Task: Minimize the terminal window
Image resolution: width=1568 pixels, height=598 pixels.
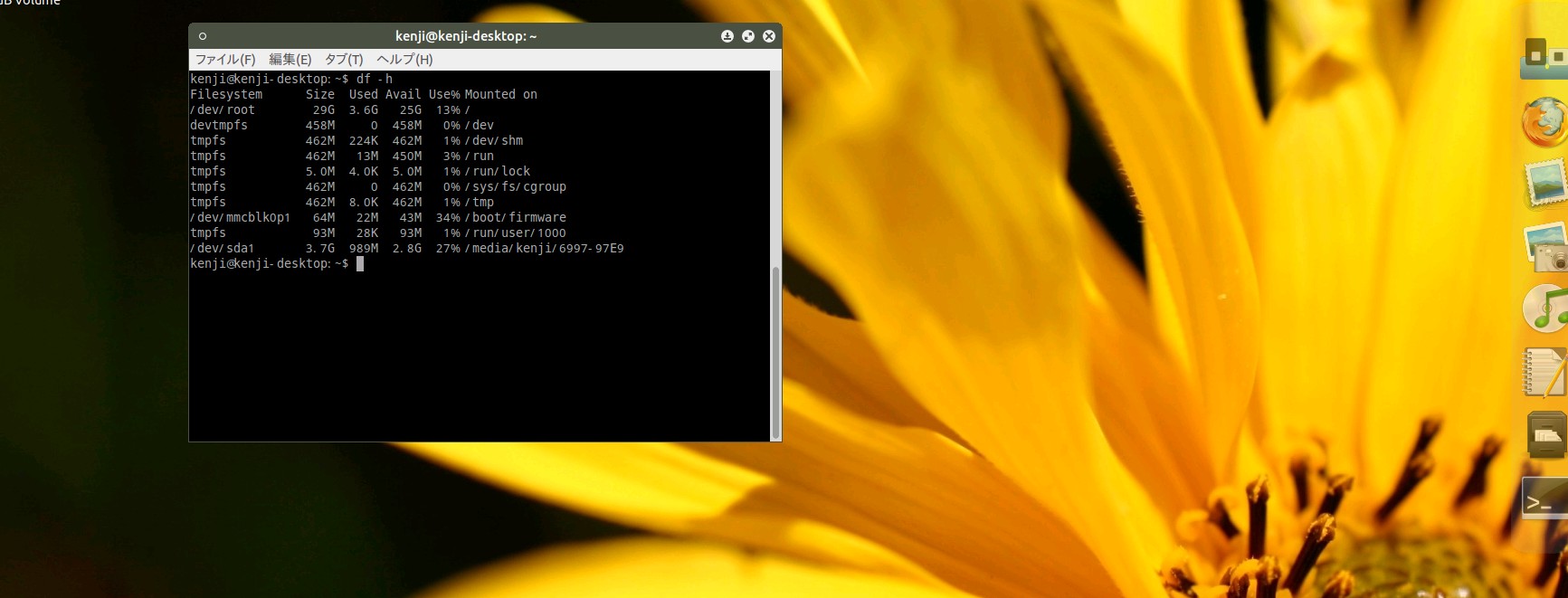Action: click(727, 36)
